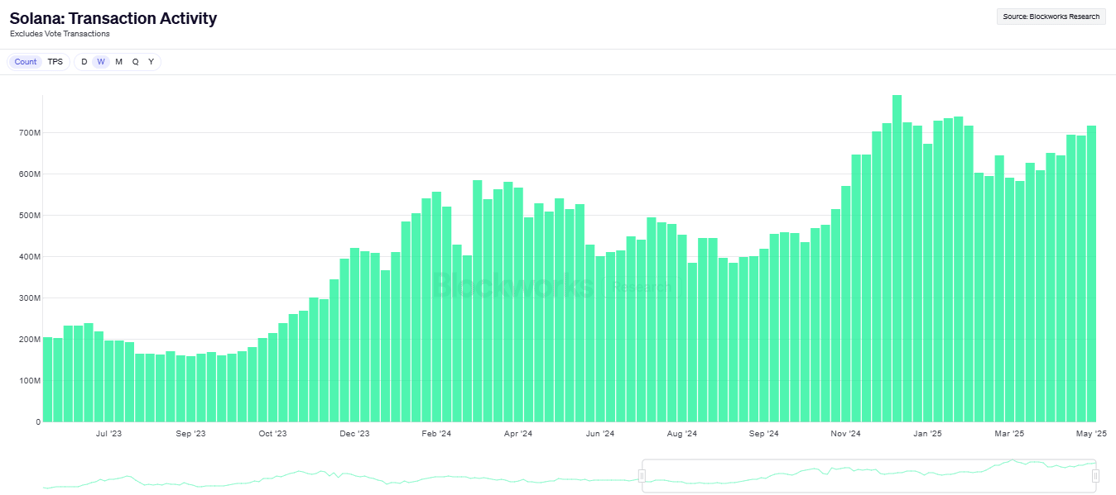Viewport: 1116px width, 495px height.
Task: Click the 400M y-axis label
Action: click(28, 256)
